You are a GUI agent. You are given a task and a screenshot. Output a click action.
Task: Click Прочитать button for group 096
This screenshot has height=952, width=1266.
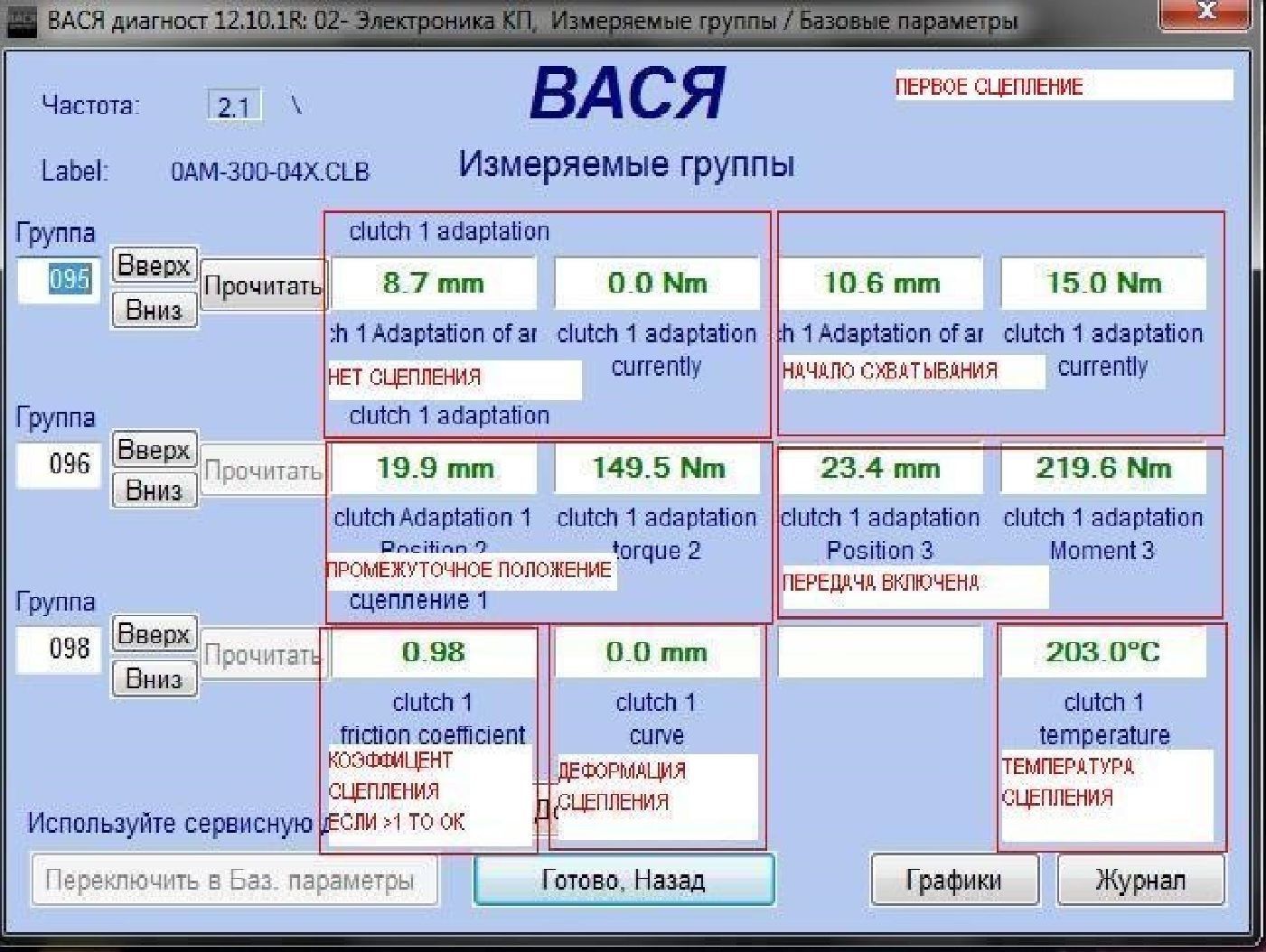pos(263,471)
